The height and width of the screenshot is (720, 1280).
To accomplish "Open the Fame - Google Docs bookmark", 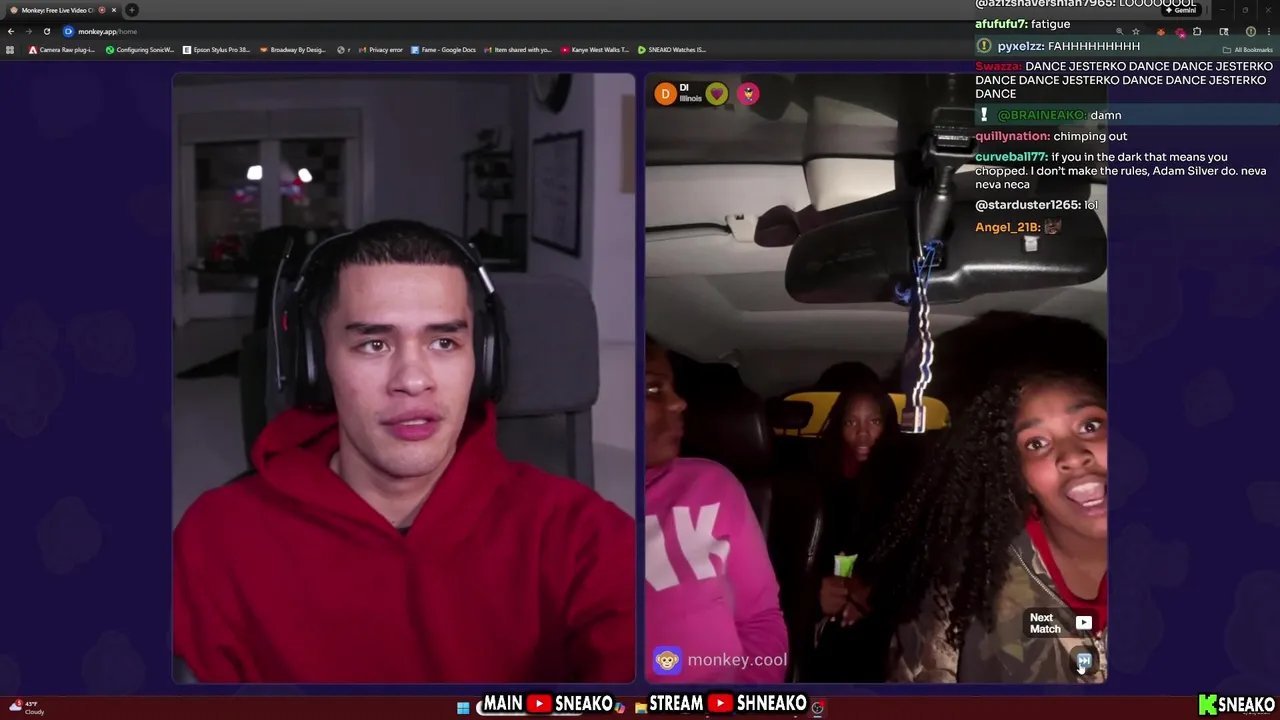I will click(443, 49).
